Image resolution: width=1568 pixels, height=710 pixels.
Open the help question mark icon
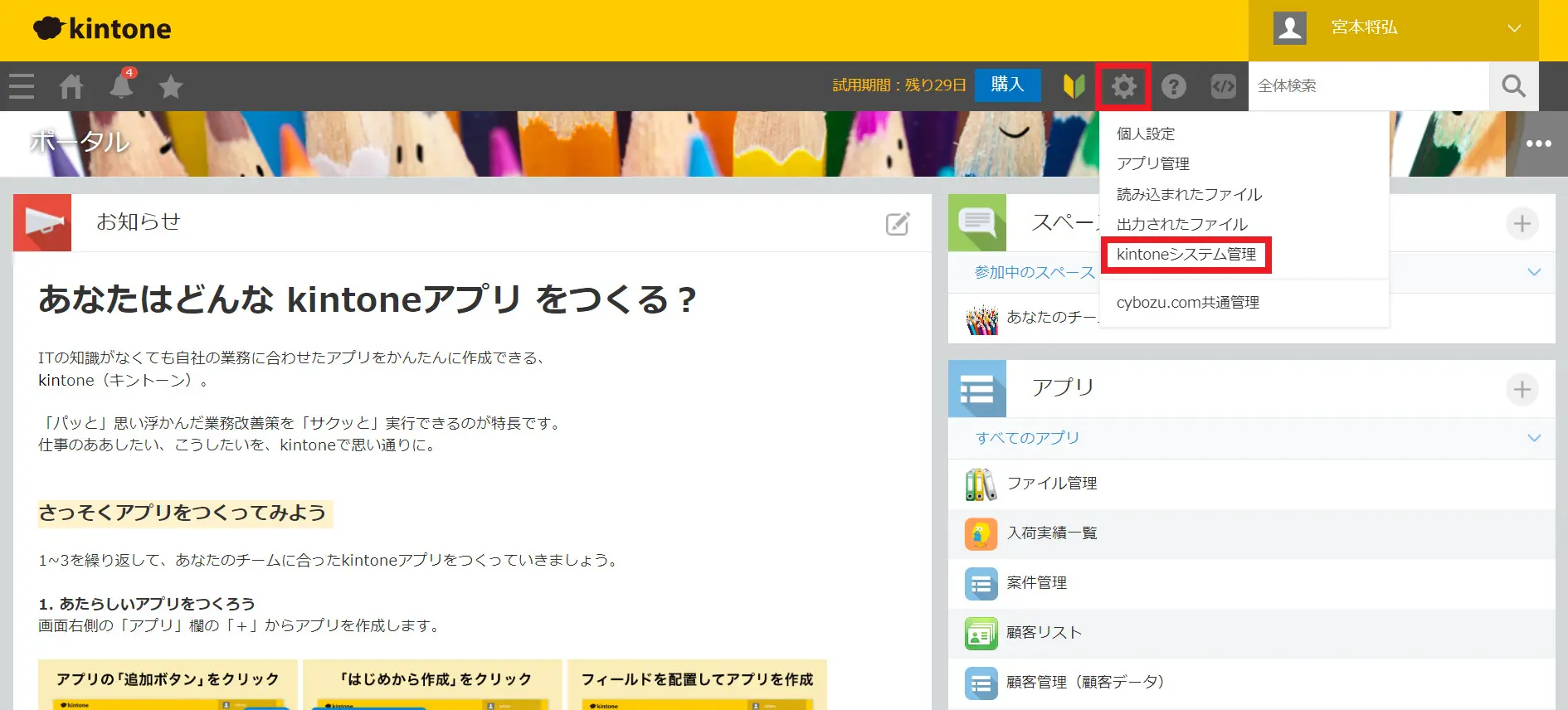[x=1174, y=86]
